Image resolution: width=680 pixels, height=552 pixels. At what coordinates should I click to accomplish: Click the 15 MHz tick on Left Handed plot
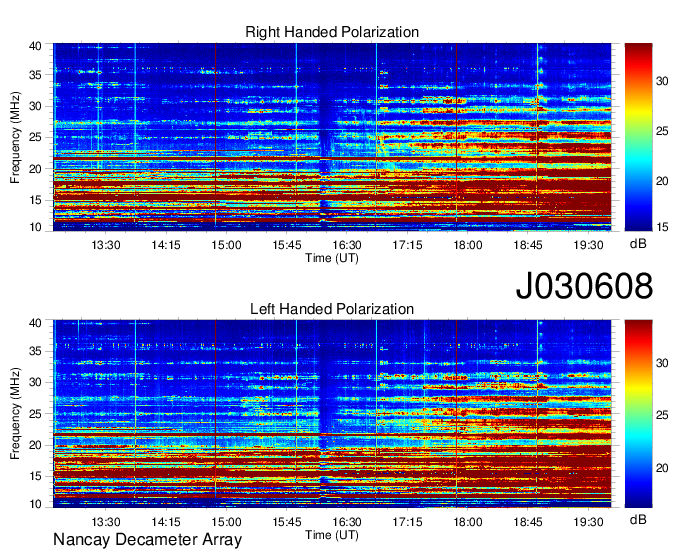click(x=35, y=476)
